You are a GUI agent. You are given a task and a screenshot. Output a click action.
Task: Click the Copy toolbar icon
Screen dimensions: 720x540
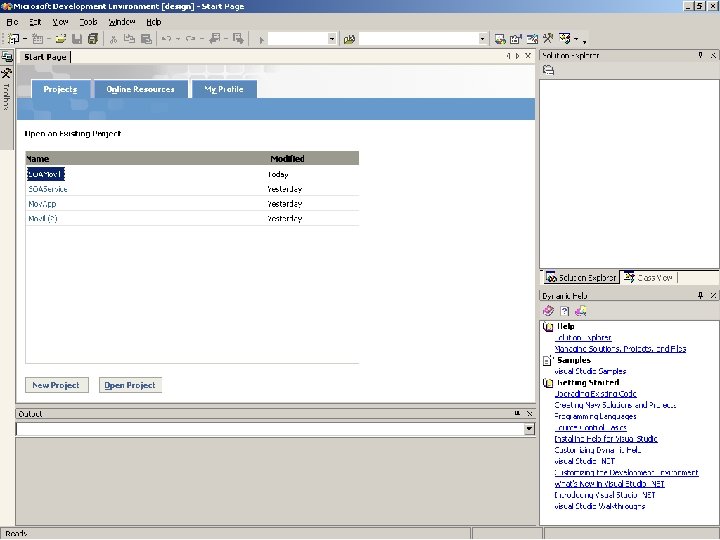(129, 39)
